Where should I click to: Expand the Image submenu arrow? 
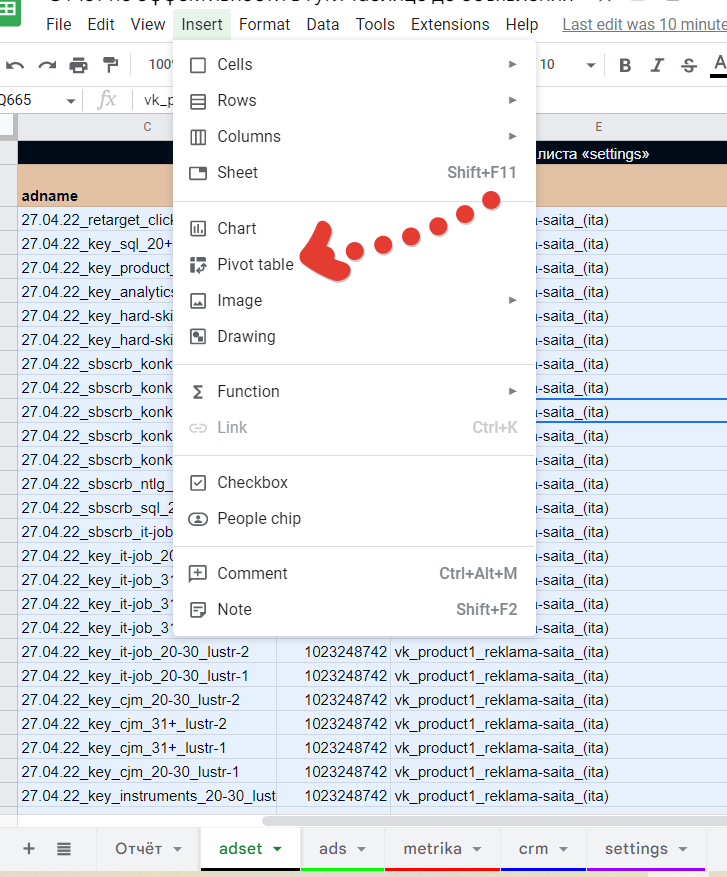coord(512,300)
